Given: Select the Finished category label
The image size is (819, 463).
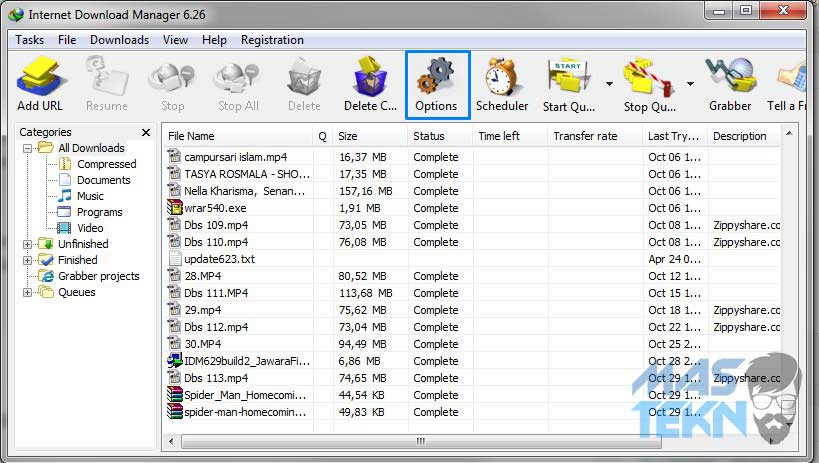Looking at the screenshot, I should pyautogui.click(x=77, y=260).
